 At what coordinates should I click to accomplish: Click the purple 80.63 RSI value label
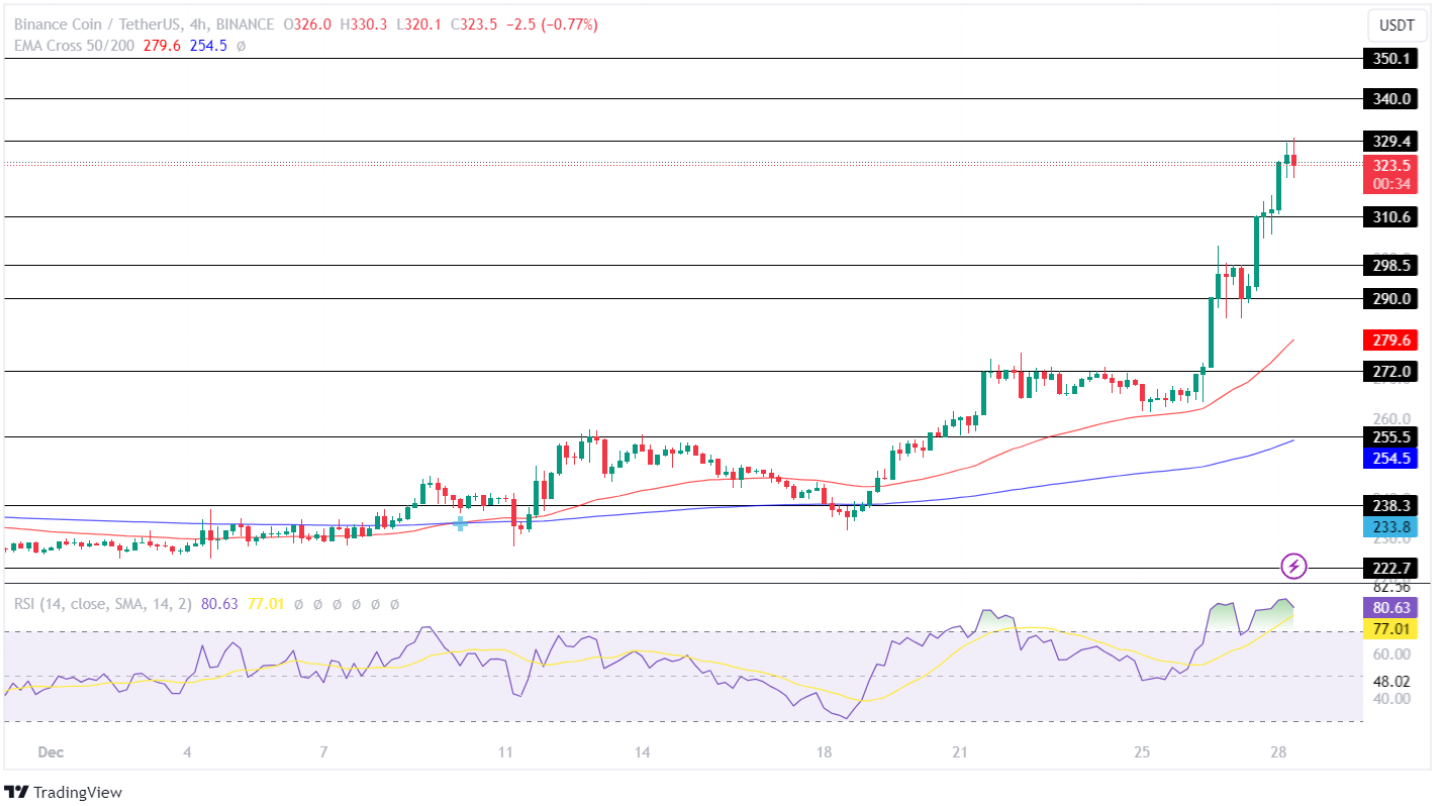pyautogui.click(x=1392, y=608)
